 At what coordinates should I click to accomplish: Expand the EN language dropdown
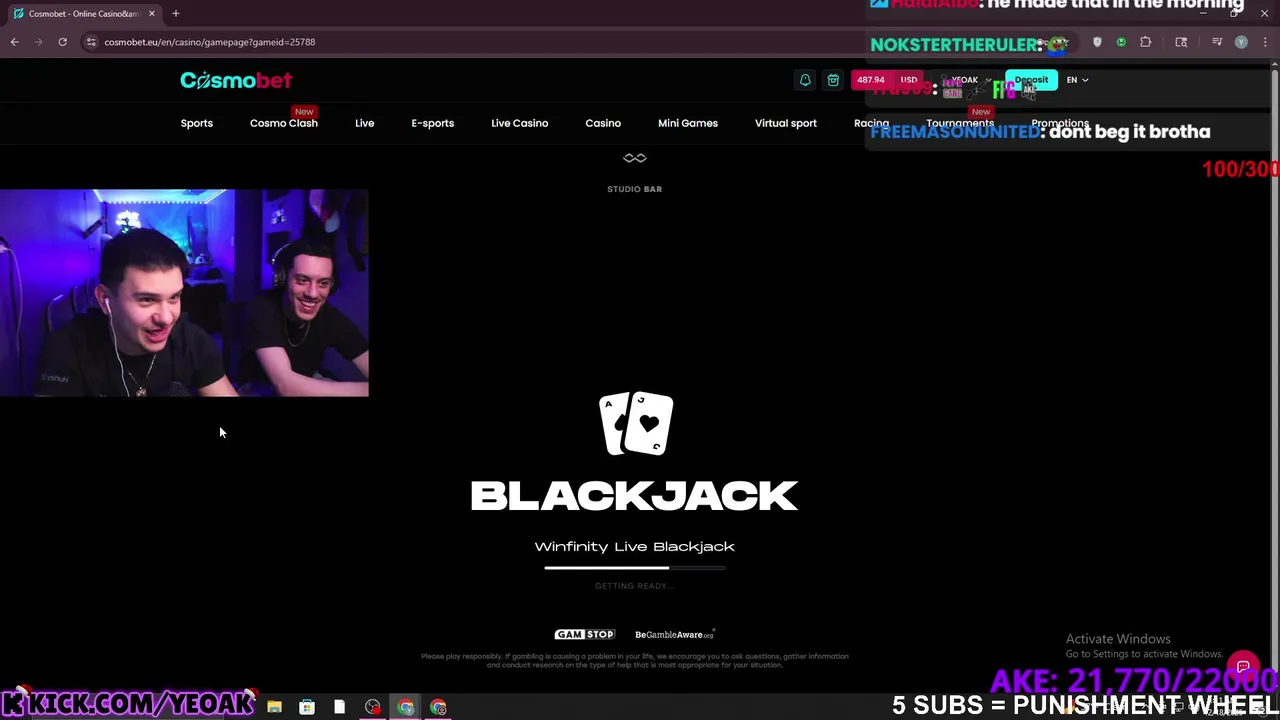click(x=1077, y=80)
